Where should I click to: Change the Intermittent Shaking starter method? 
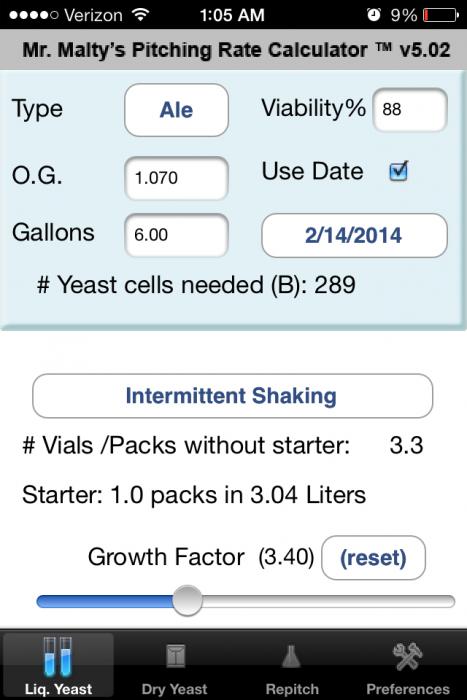click(x=232, y=396)
